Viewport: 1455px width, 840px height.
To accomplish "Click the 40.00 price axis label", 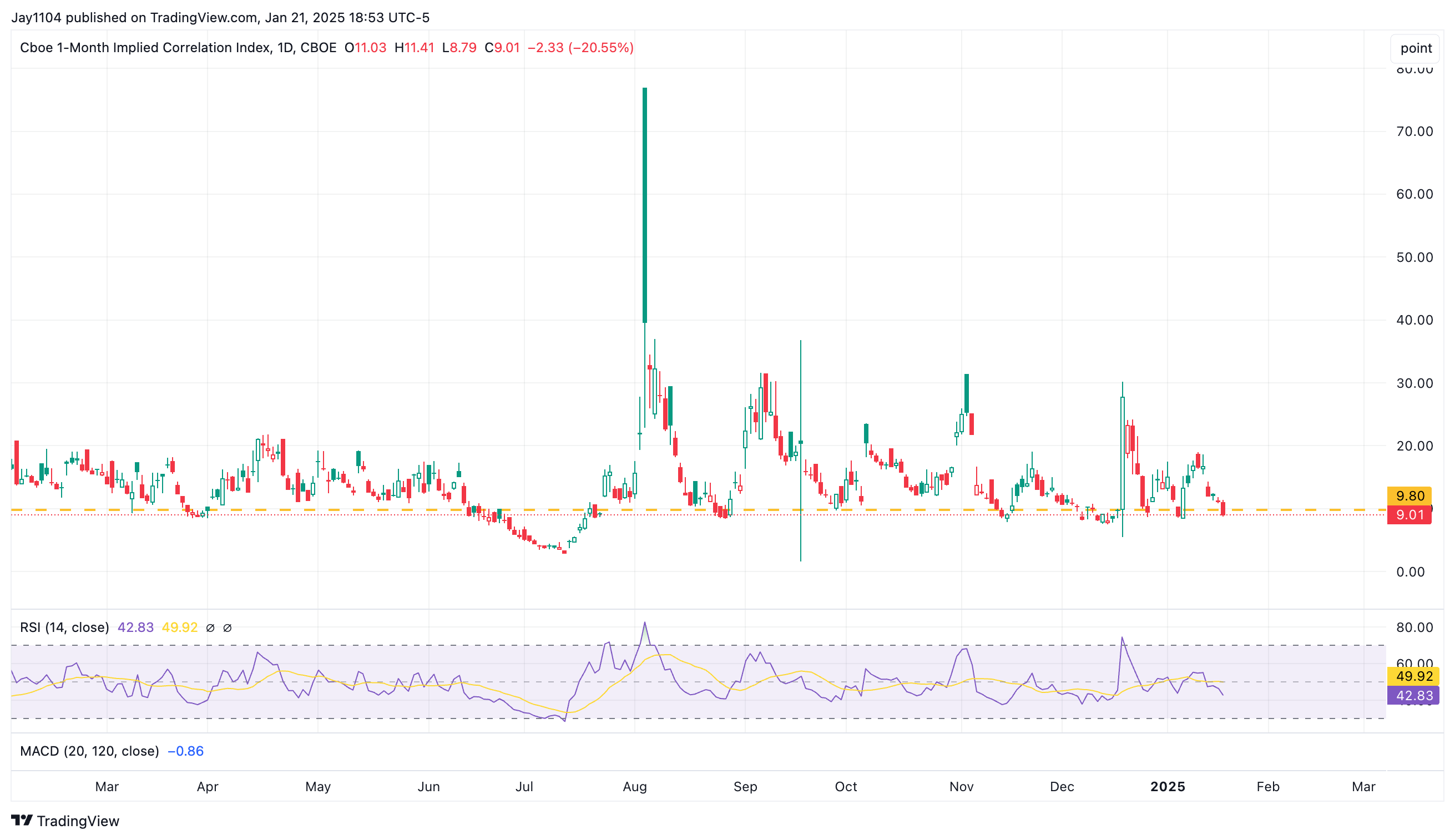I will tap(1414, 320).
